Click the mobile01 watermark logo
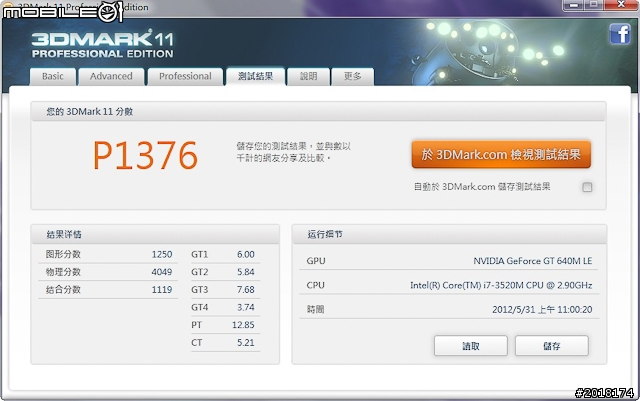This screenshot has height=401, width=640. [61, 12]
